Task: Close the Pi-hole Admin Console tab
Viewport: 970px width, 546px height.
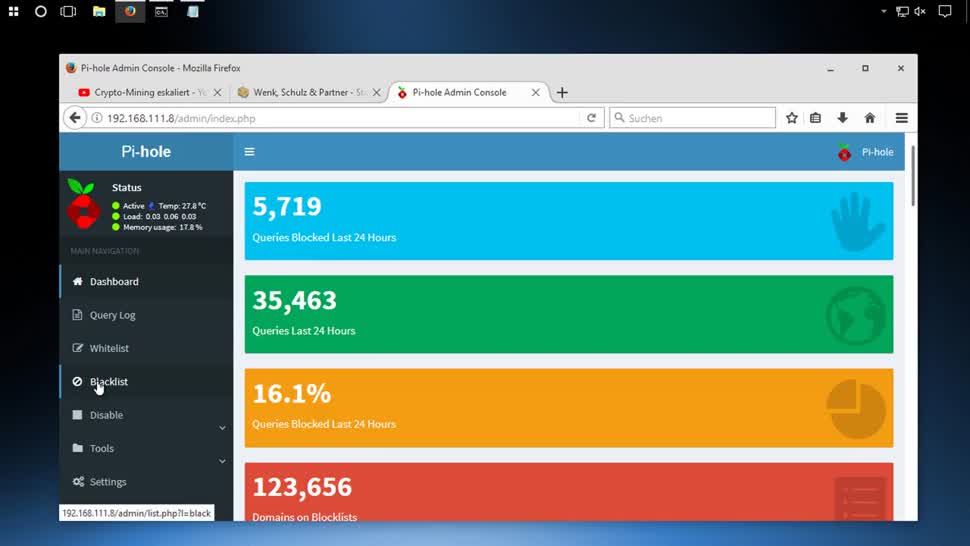Action: click(536, 92)
